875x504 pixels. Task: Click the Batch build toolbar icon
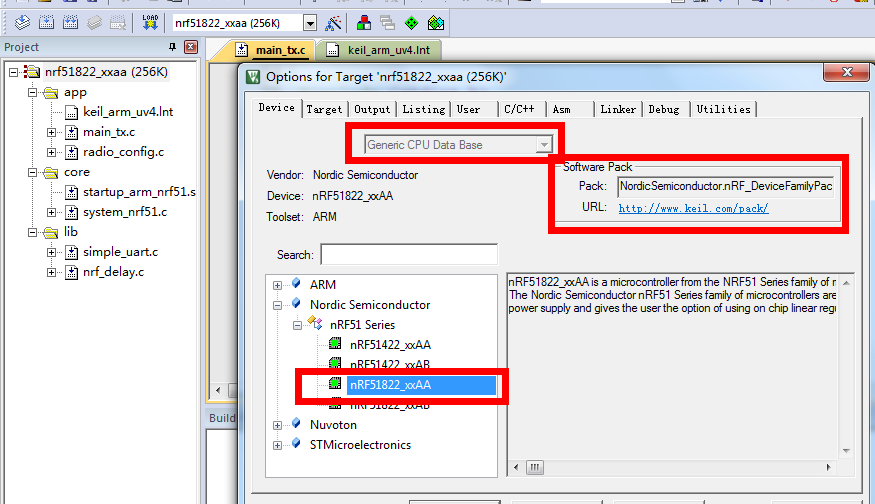coord(94,23)
